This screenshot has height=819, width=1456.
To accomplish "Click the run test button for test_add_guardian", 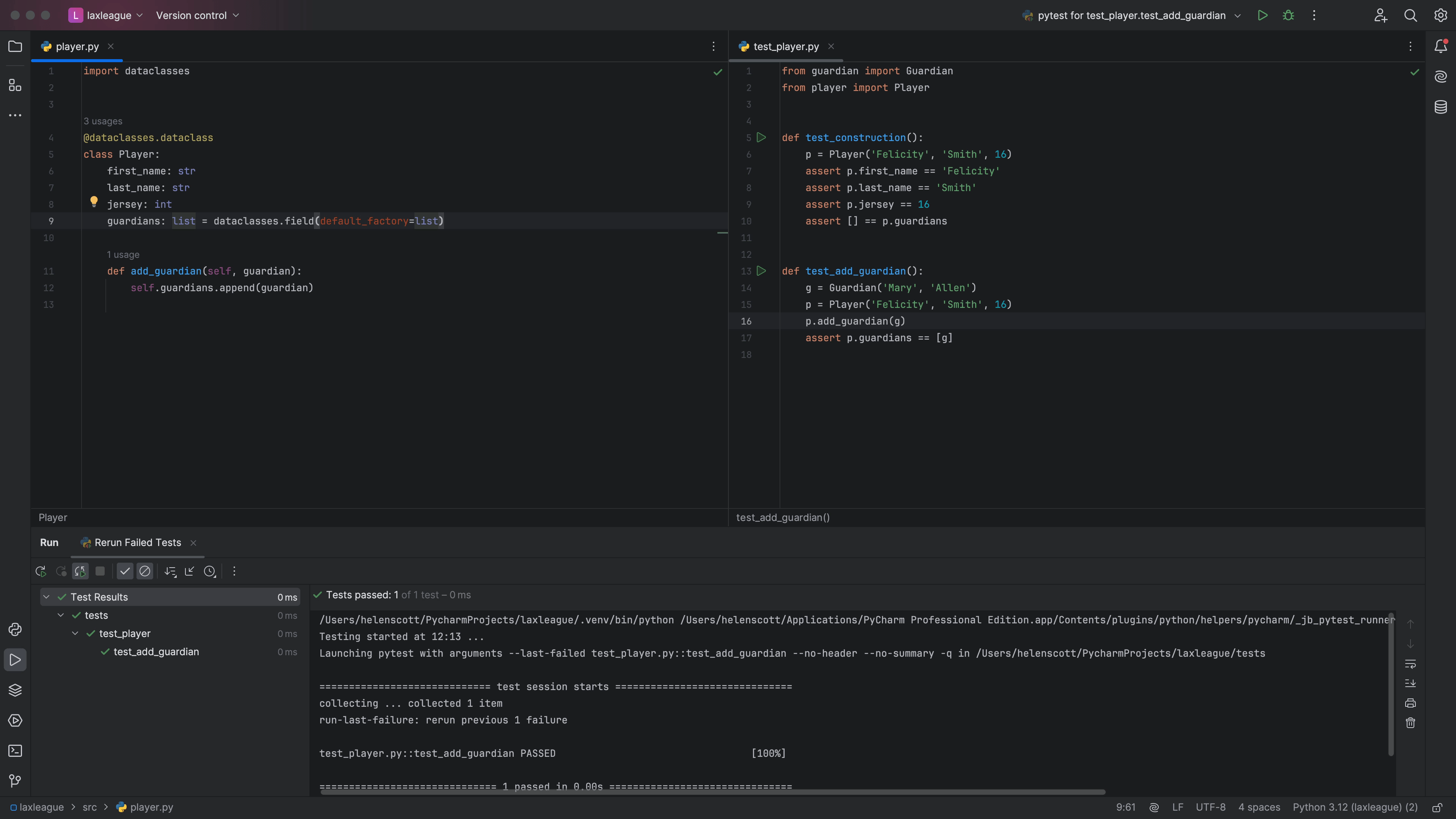I will point(762,272).
